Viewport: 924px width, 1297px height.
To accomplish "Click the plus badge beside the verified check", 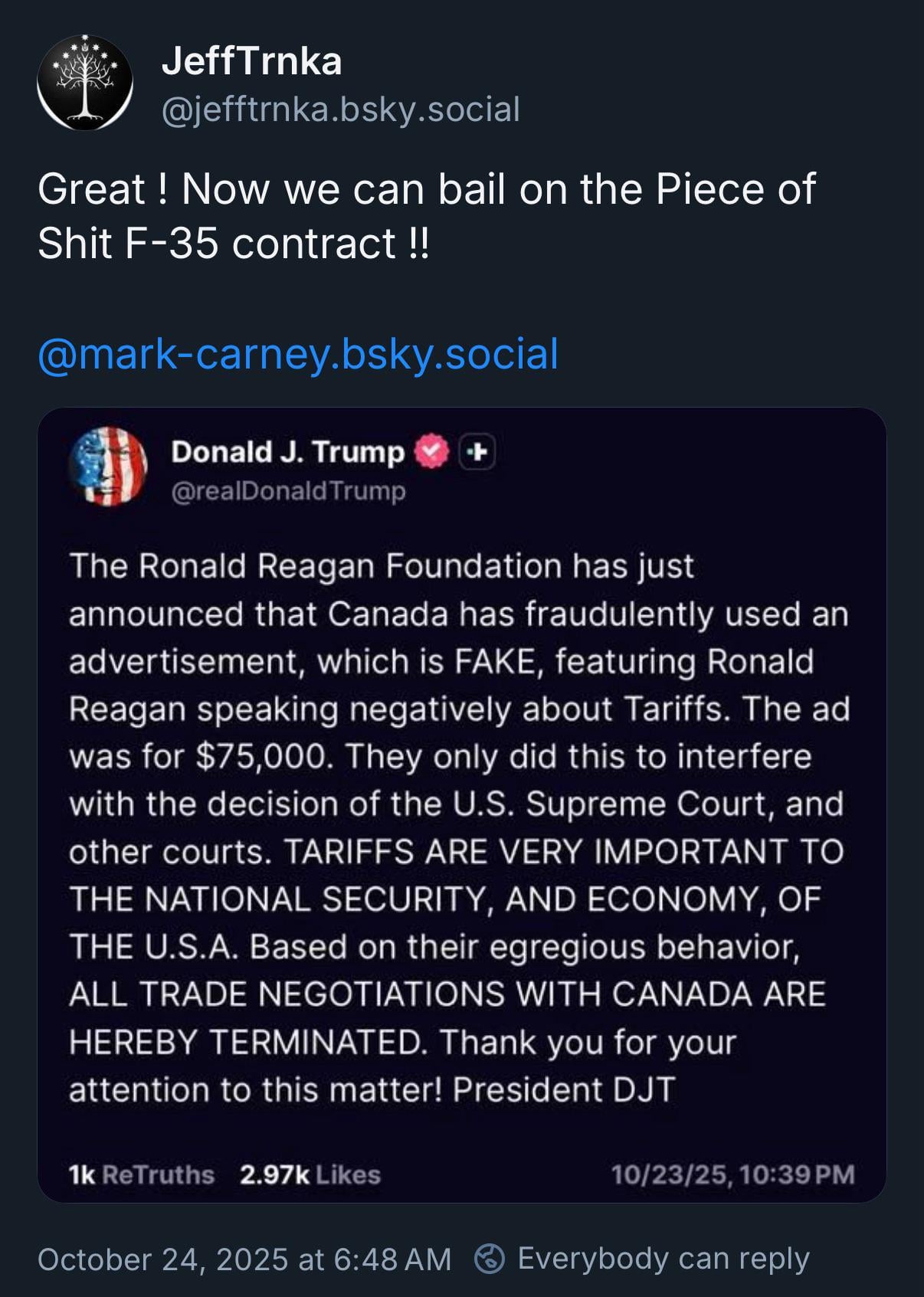I will point(477,452).
